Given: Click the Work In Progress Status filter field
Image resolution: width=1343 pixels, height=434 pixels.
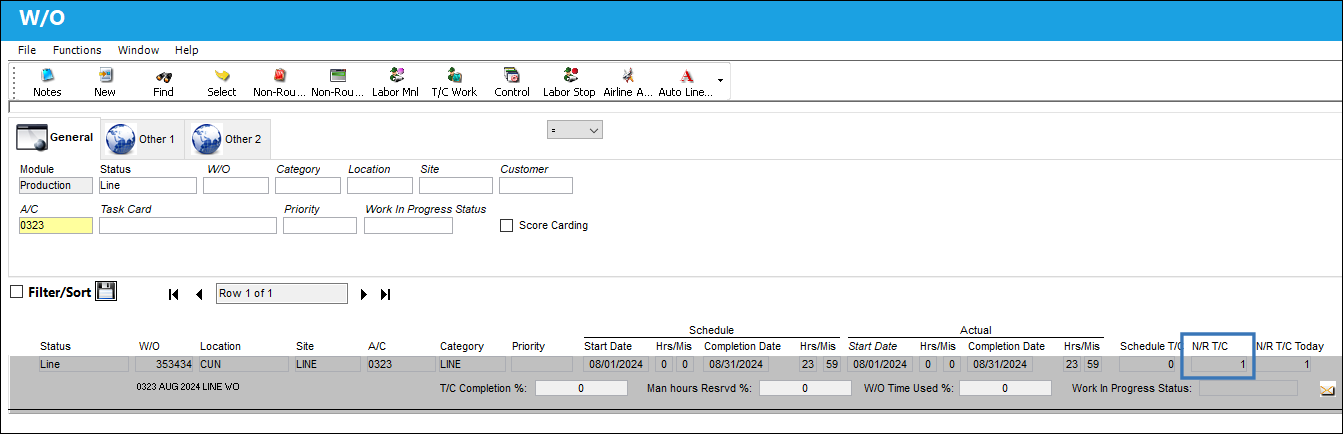Looking at the screenshot, I should (x=408, y=225).
